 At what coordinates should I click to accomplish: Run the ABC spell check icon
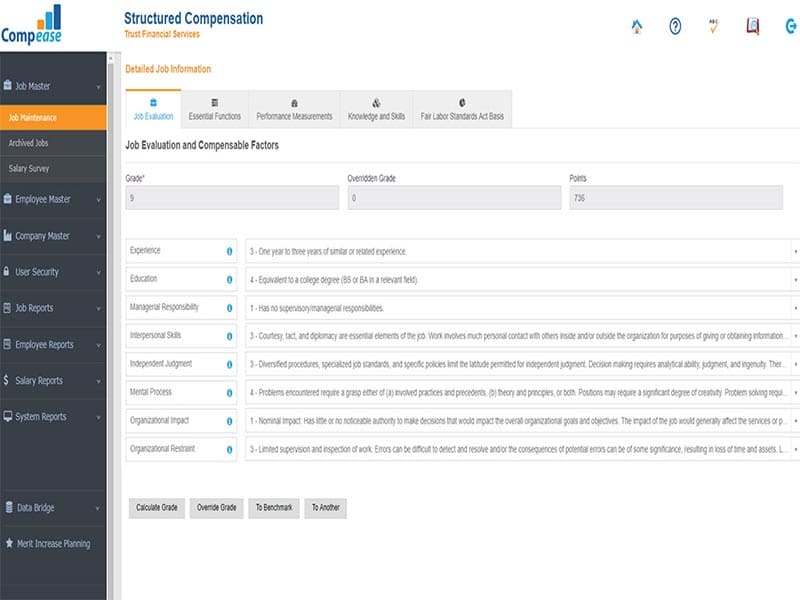(x=714, y=27)
